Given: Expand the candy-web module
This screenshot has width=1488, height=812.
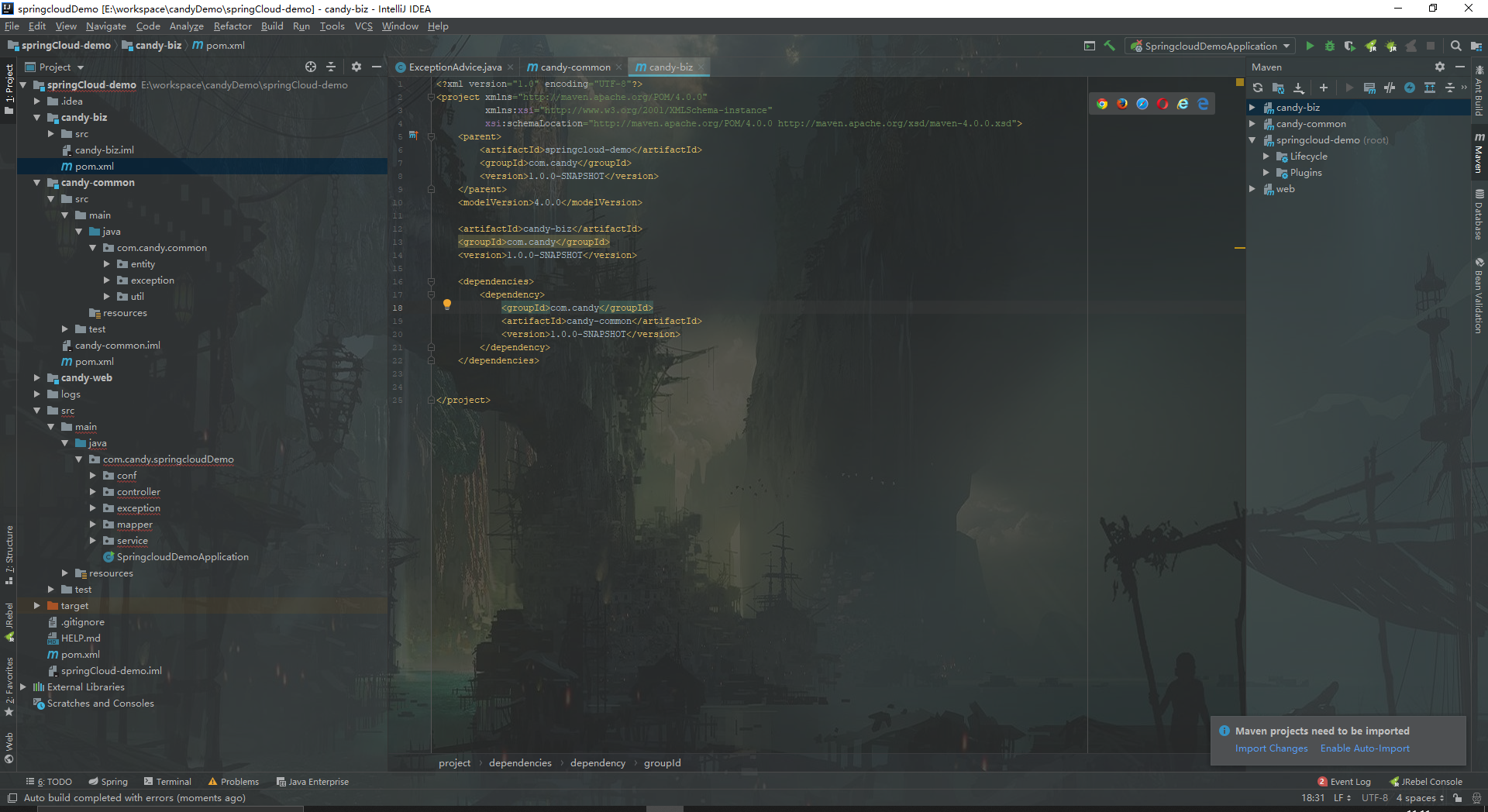Looking at the screenshot, I should (36, 378).
